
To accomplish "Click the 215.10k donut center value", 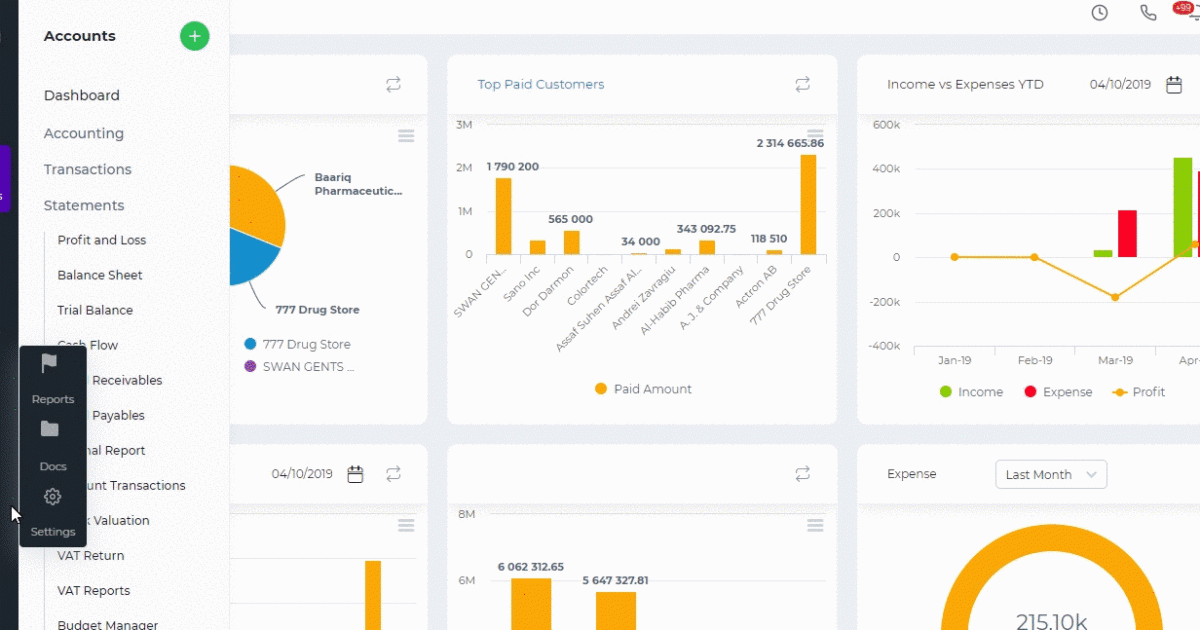I will click(x=1051, y=621).
